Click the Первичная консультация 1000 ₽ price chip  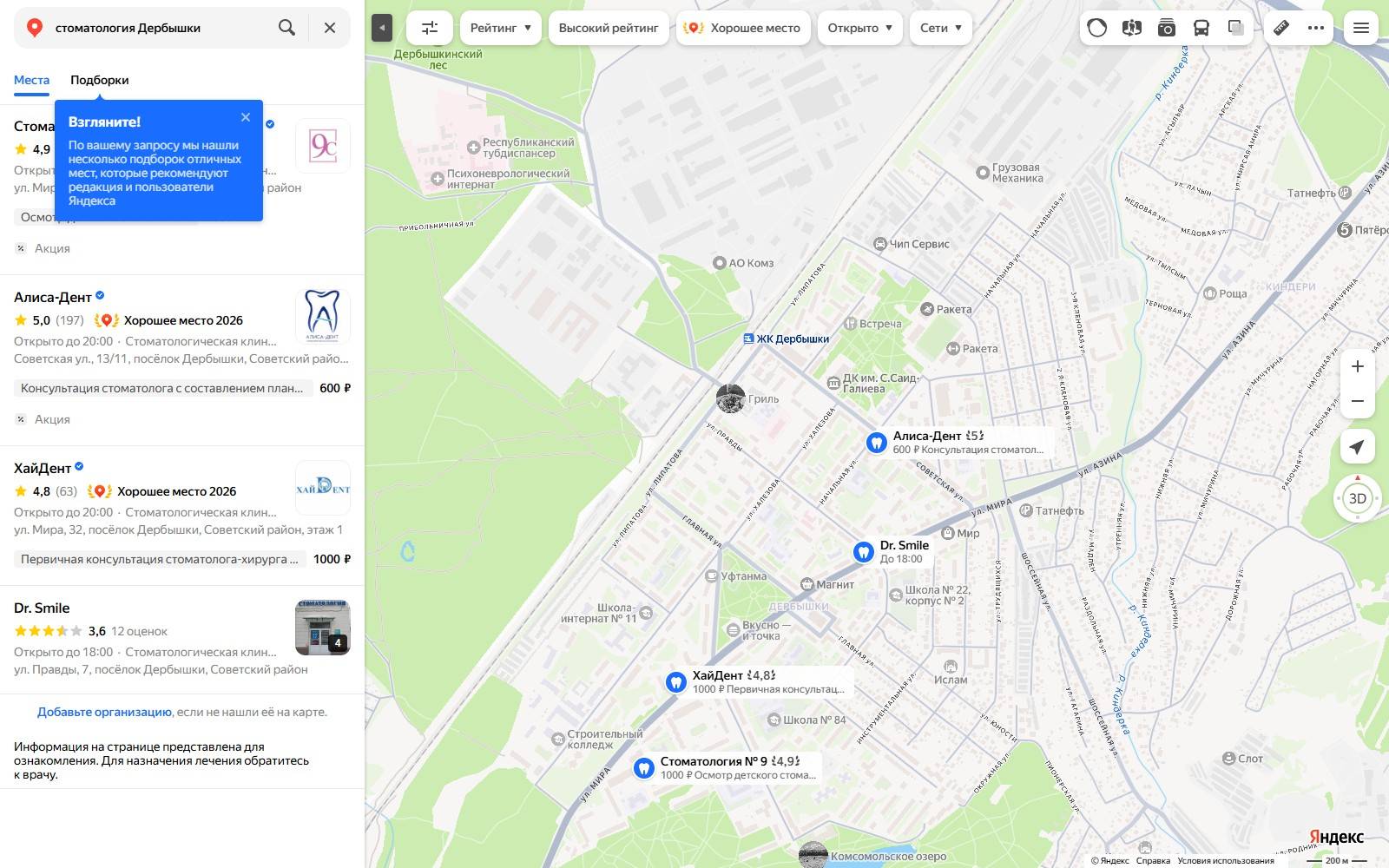pos(182,559)
